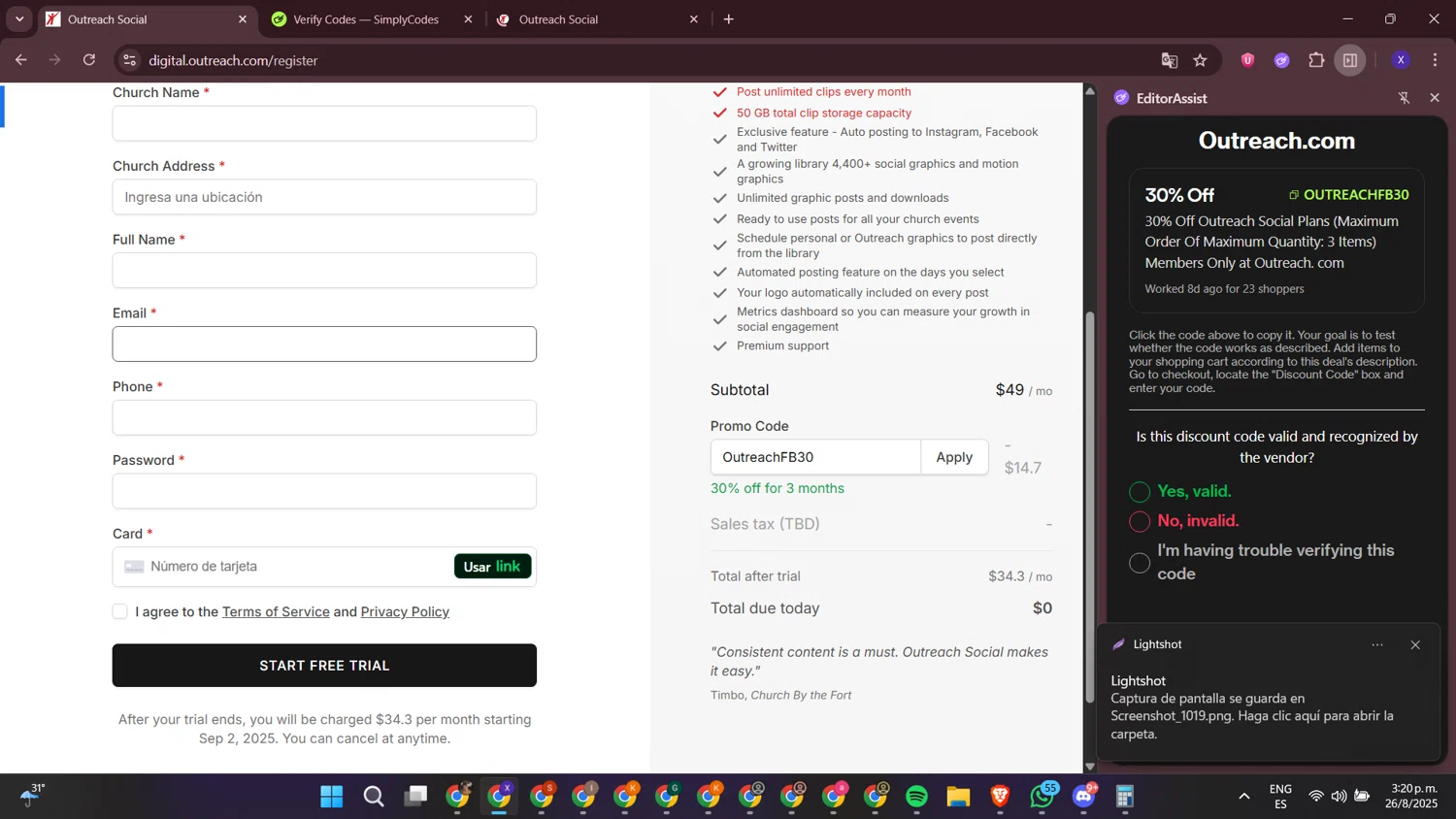Open the Terms of Service link
Screen dimensions: 1456x819
pyautogui.click(x=276, y=611)
